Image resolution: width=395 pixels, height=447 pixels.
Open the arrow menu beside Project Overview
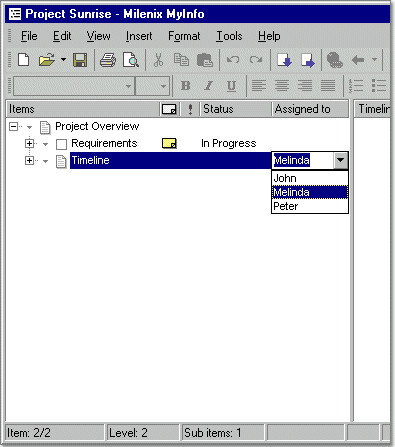pos(30,127)
